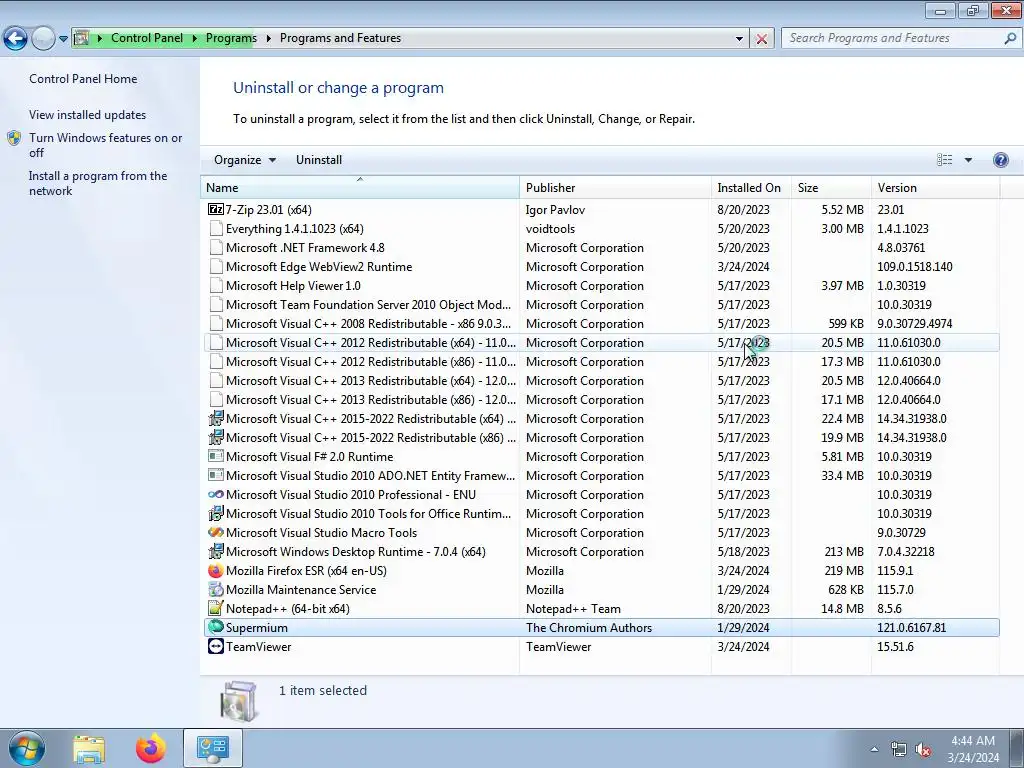Screen dimensions: 1024x768
Task: Sort by the Publisher column header
Action: 616,187
